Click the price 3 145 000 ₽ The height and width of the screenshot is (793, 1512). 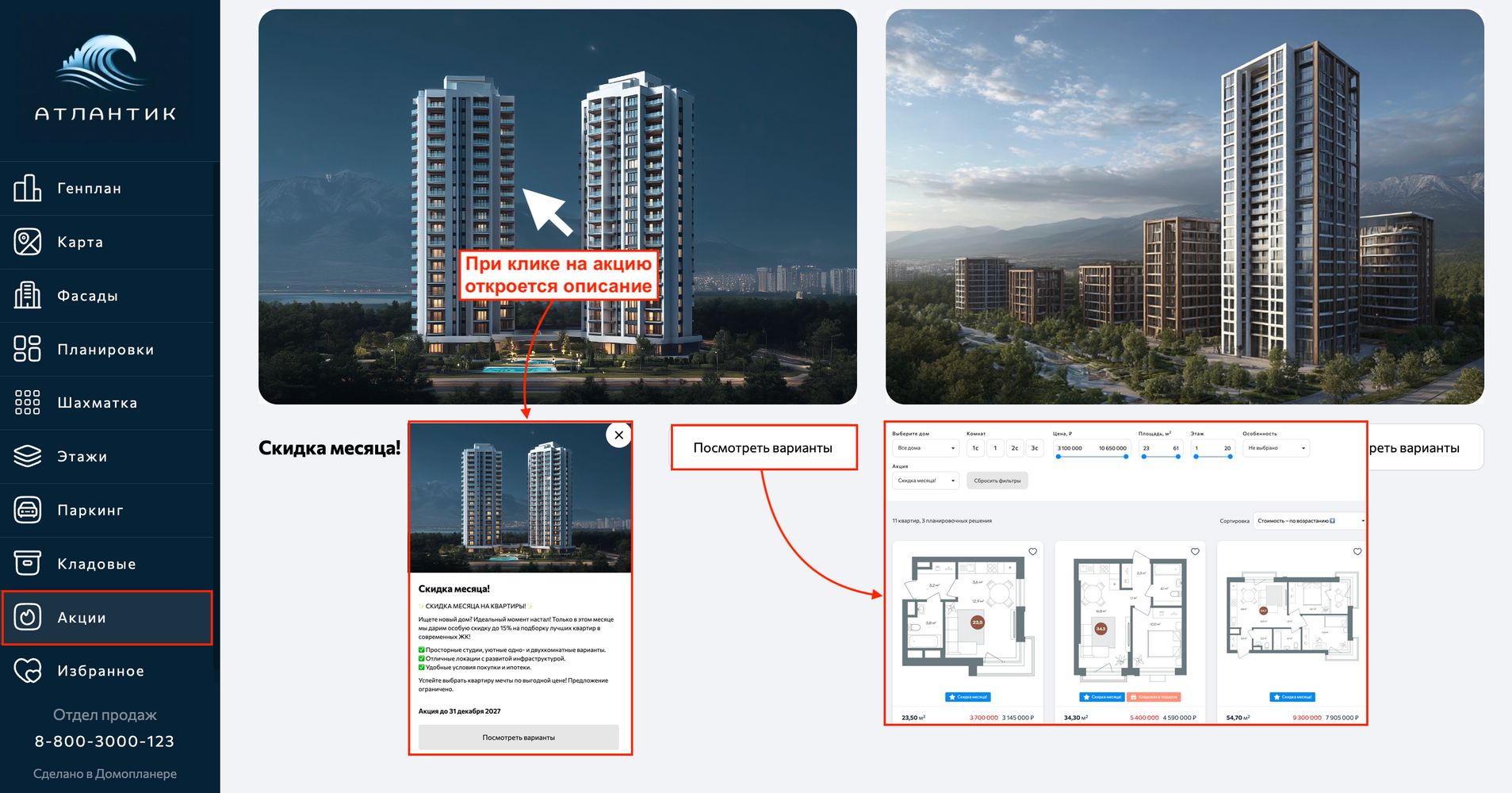click(x=1018, y=718)
